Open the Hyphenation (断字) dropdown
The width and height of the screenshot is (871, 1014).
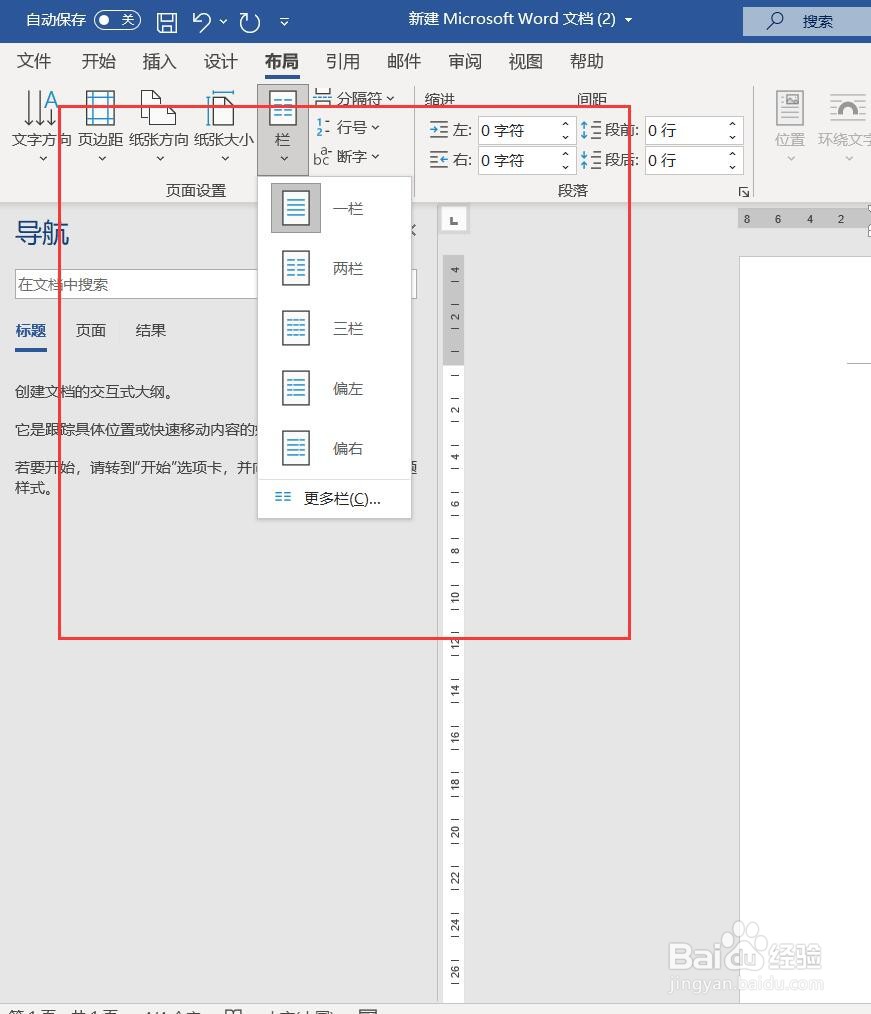click(352, 157)
